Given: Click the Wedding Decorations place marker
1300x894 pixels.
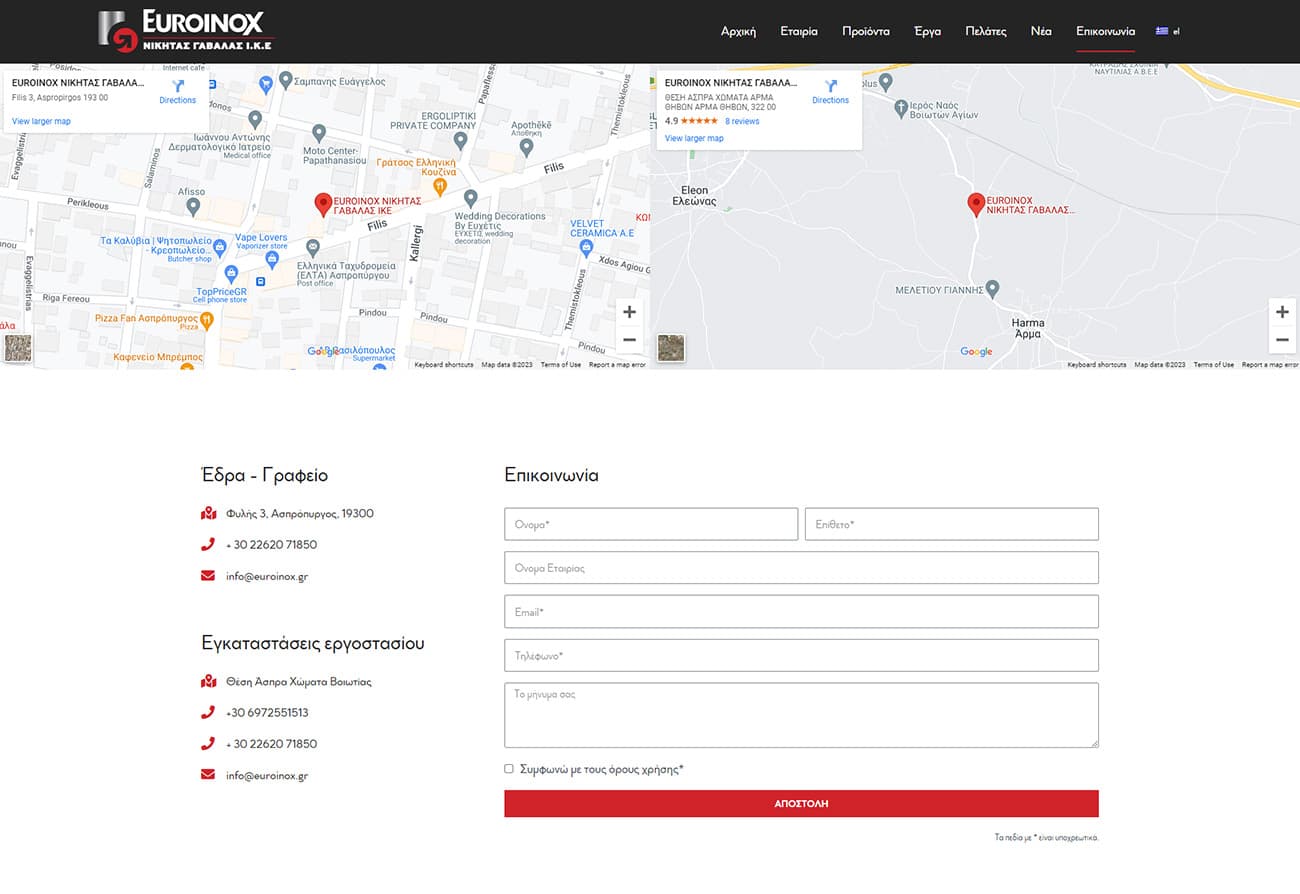Looking at the screenshot, I should click(471, 198).
